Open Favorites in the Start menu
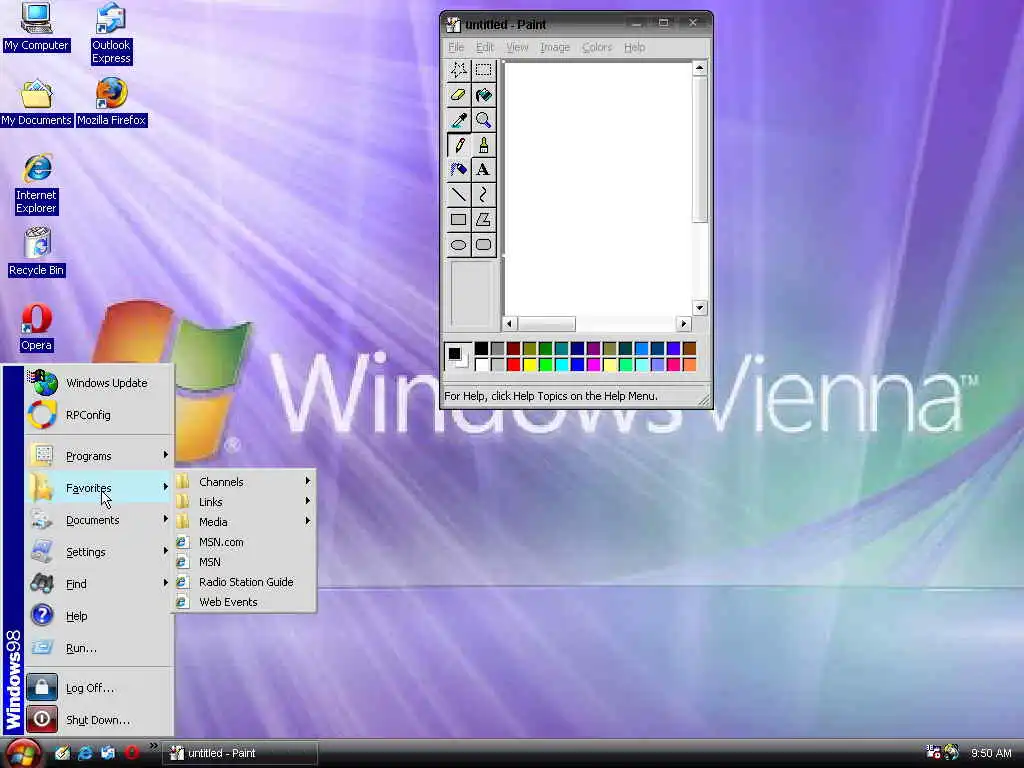 99,487
